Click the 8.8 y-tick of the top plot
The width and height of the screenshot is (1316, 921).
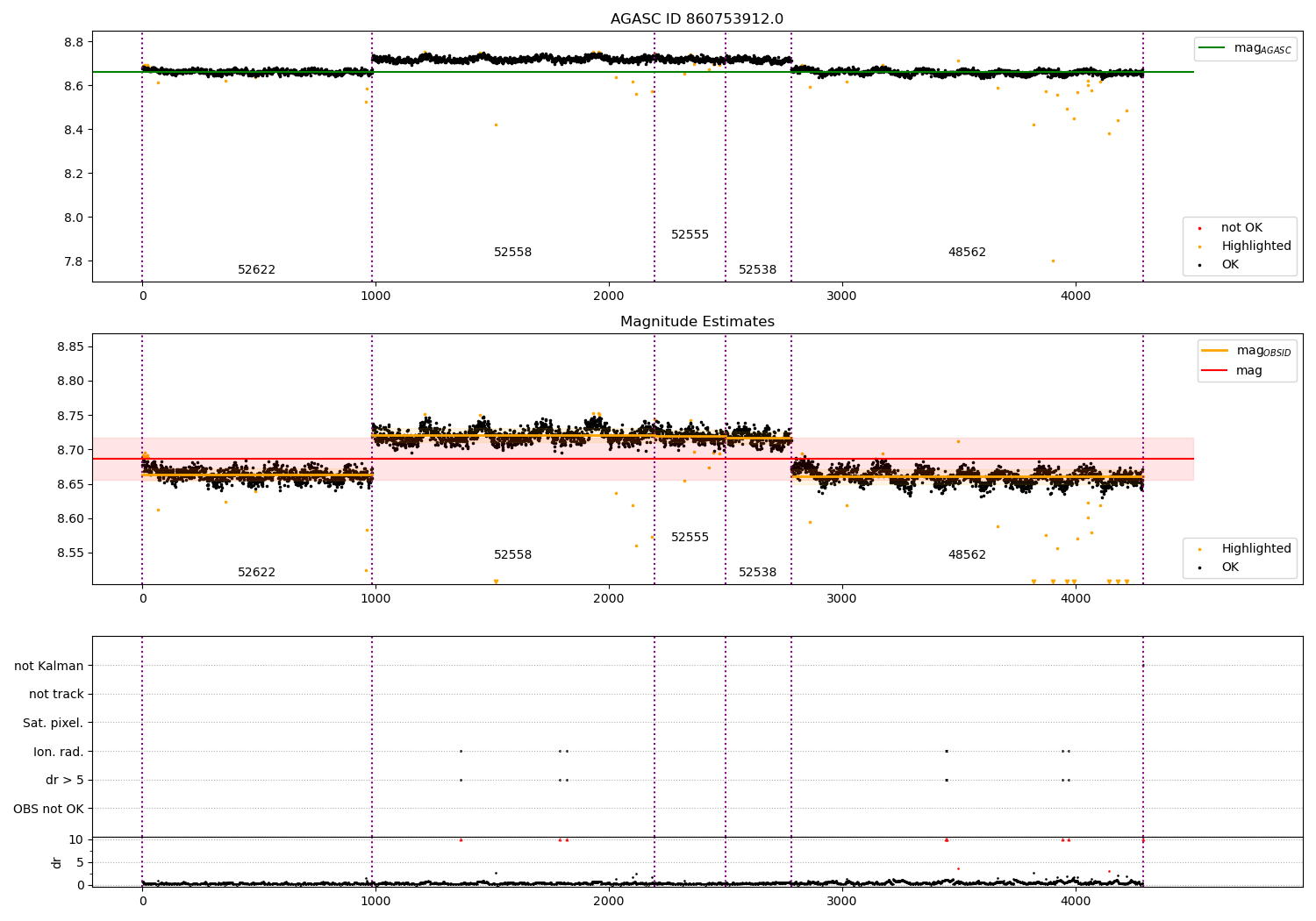pos(74,42)
